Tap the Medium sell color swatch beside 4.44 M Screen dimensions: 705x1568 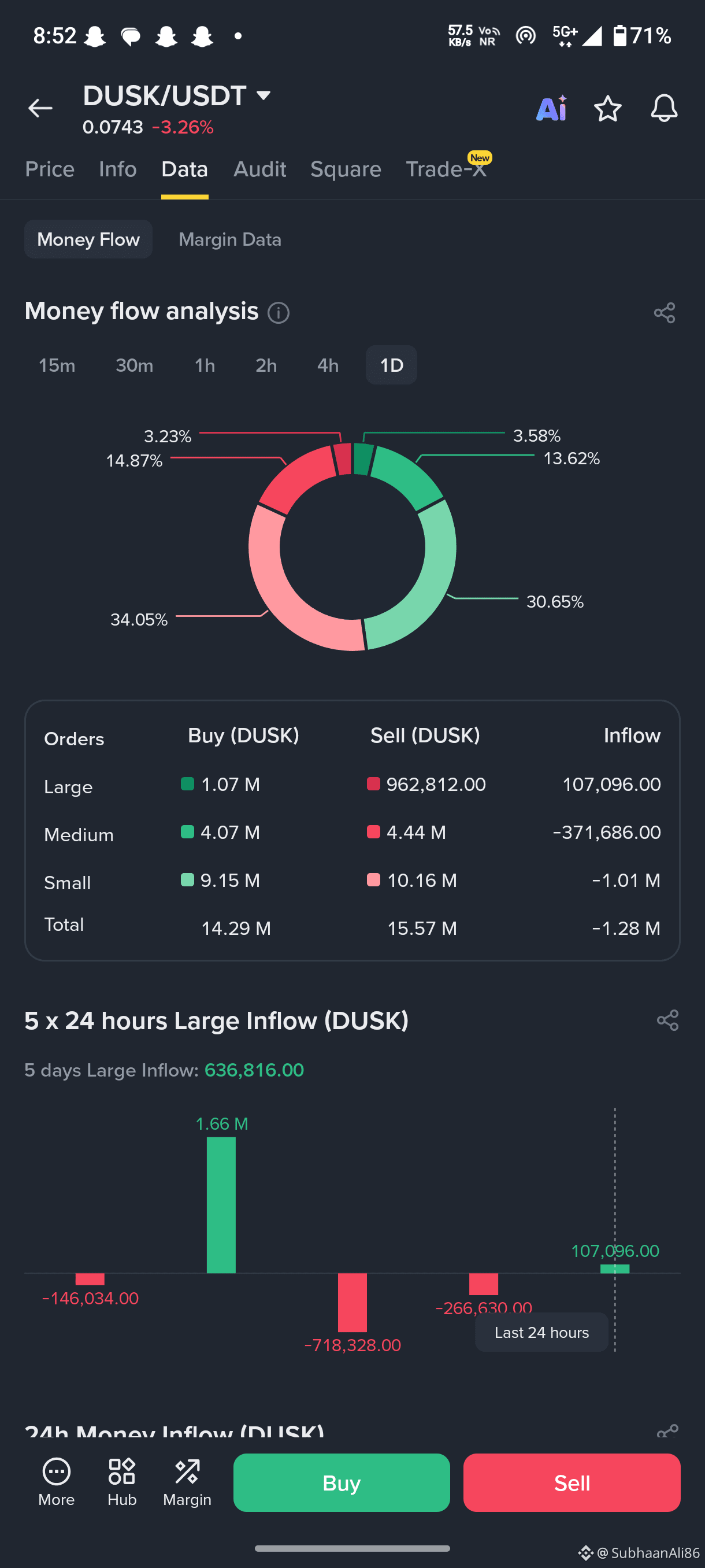[x=373, y=831]
